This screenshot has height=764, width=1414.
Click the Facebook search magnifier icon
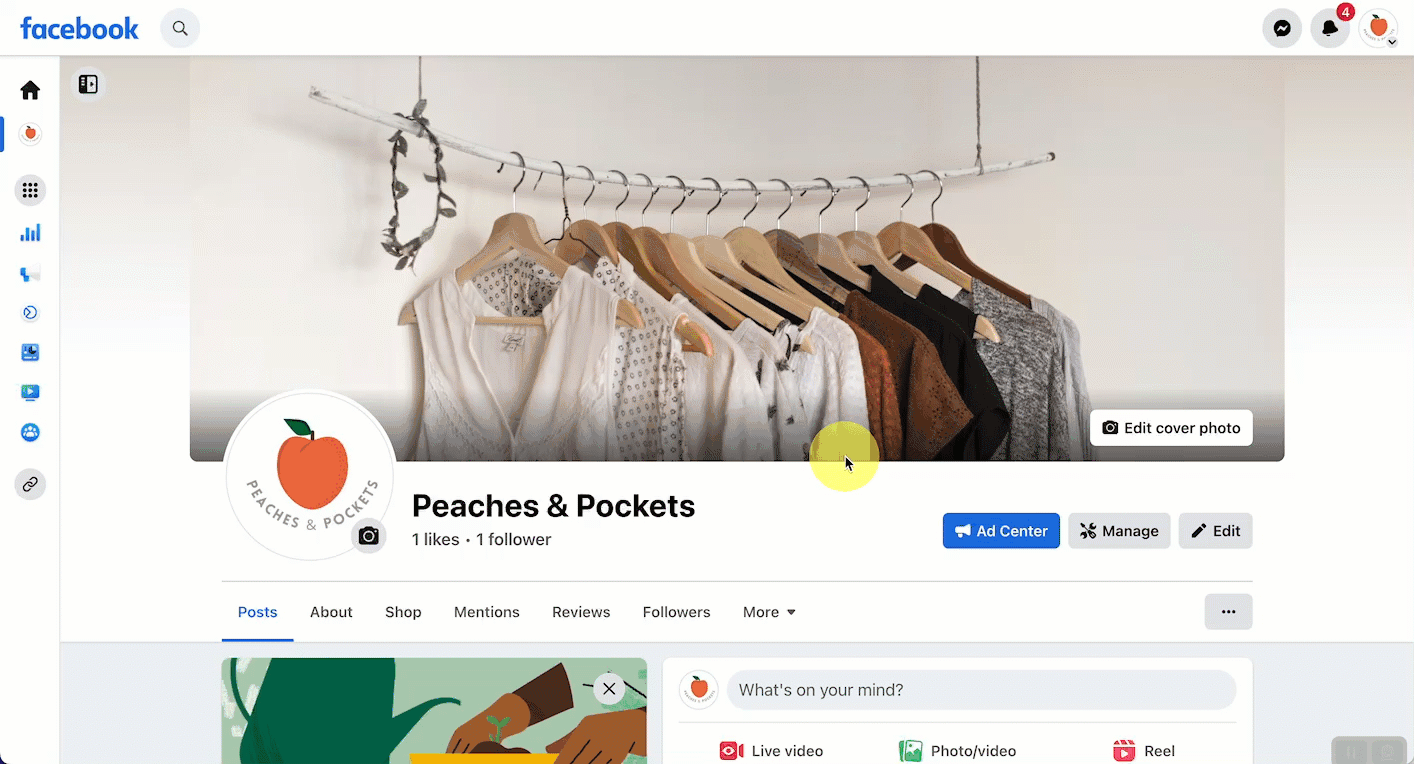[x=180, y=28]
